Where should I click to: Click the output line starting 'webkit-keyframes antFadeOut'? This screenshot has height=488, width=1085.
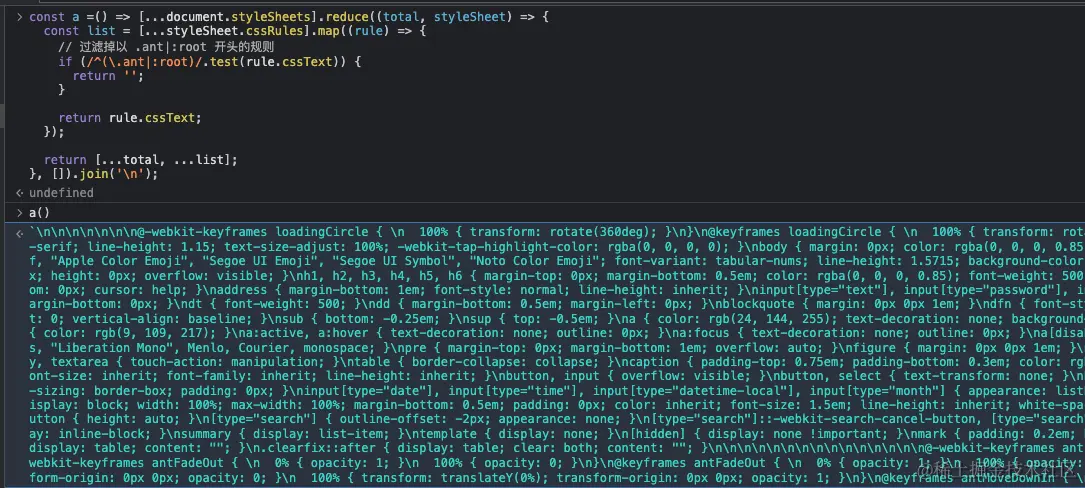click(557, 462)
